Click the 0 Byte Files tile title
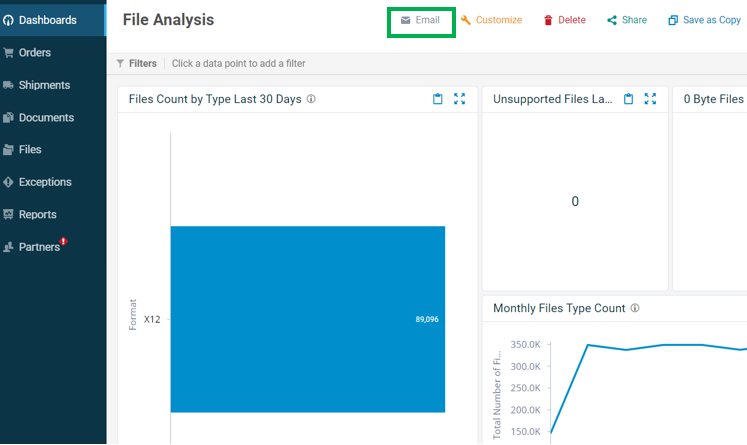 click(714, 99)
